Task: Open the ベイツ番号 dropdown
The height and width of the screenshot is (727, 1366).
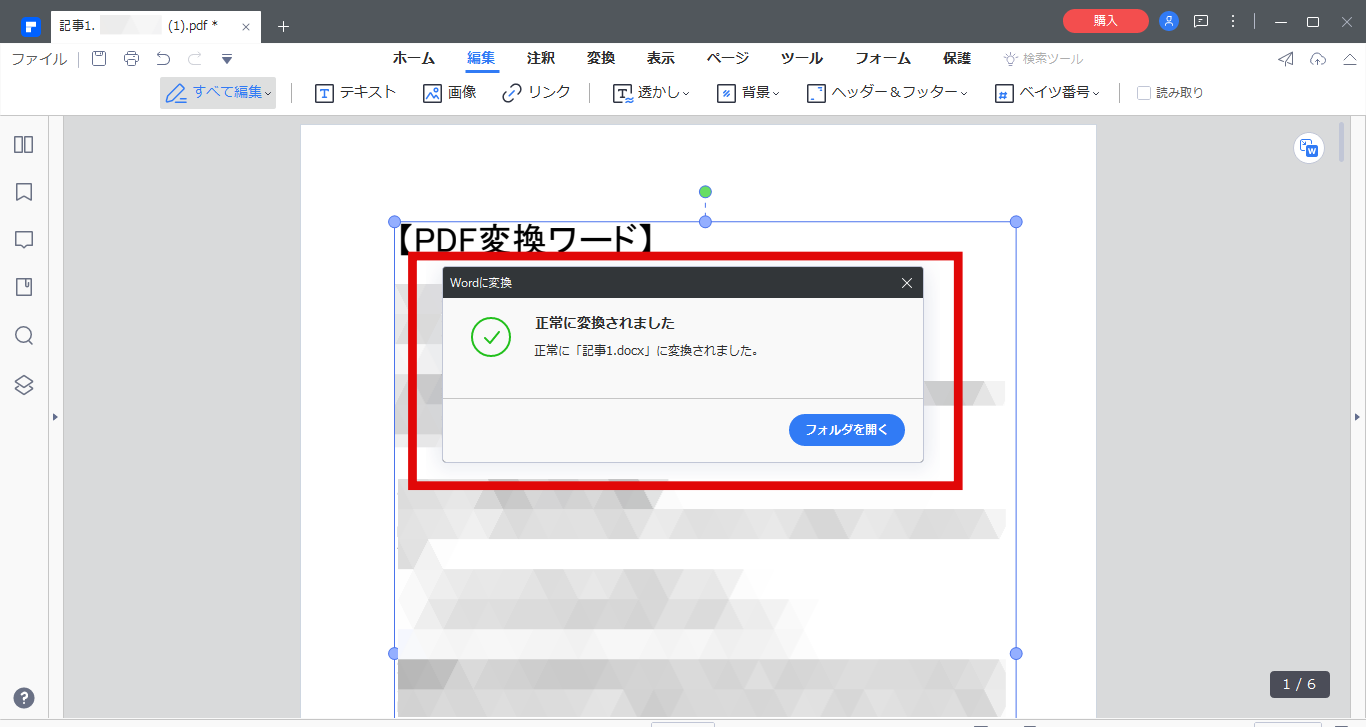Action: tap(1047, 93)
